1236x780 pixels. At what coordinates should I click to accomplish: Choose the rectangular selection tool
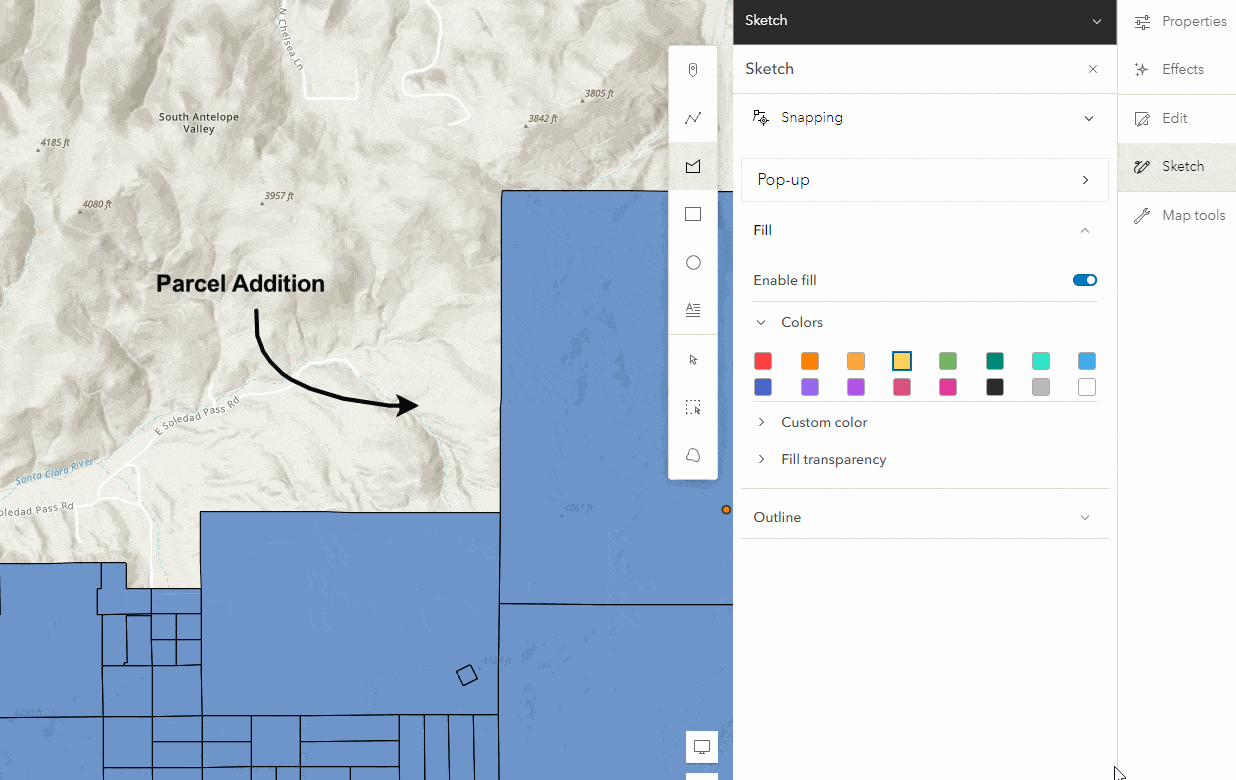click(x=692, y=407)
